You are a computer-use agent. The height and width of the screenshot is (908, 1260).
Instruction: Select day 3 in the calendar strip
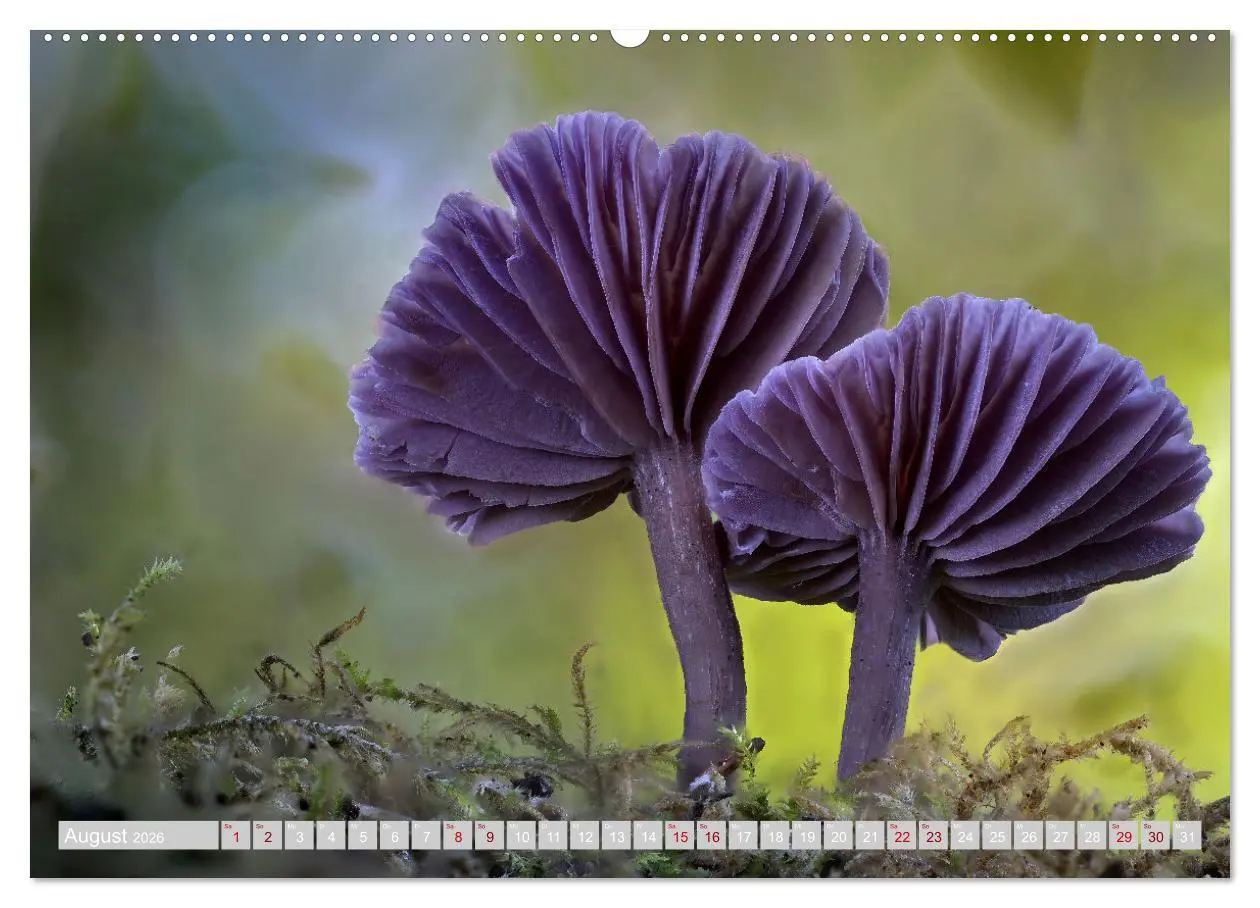299,836
